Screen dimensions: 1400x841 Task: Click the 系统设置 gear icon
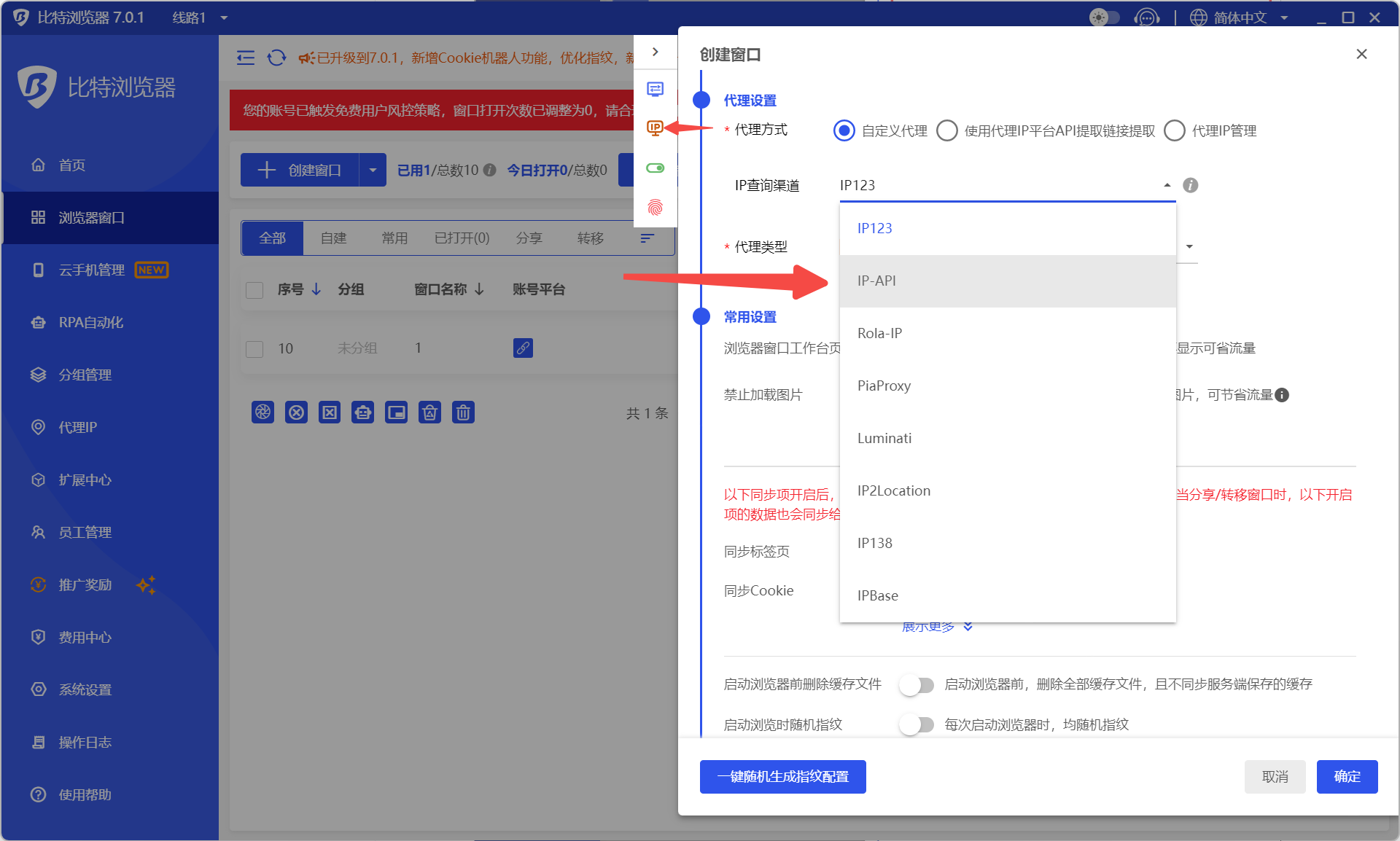tap(39, 690)
